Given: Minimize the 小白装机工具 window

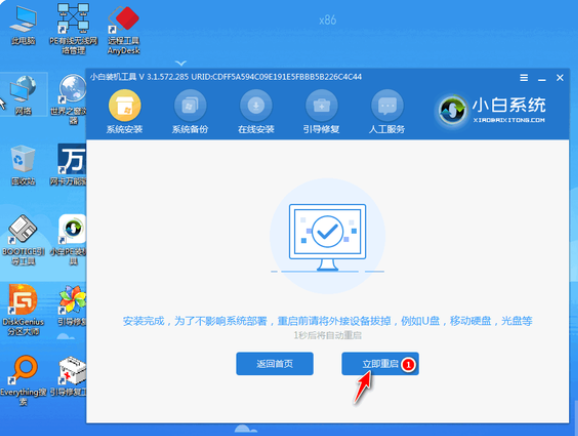Looking at the screenshot, I should pyautogui.click(x=542, y=79).
